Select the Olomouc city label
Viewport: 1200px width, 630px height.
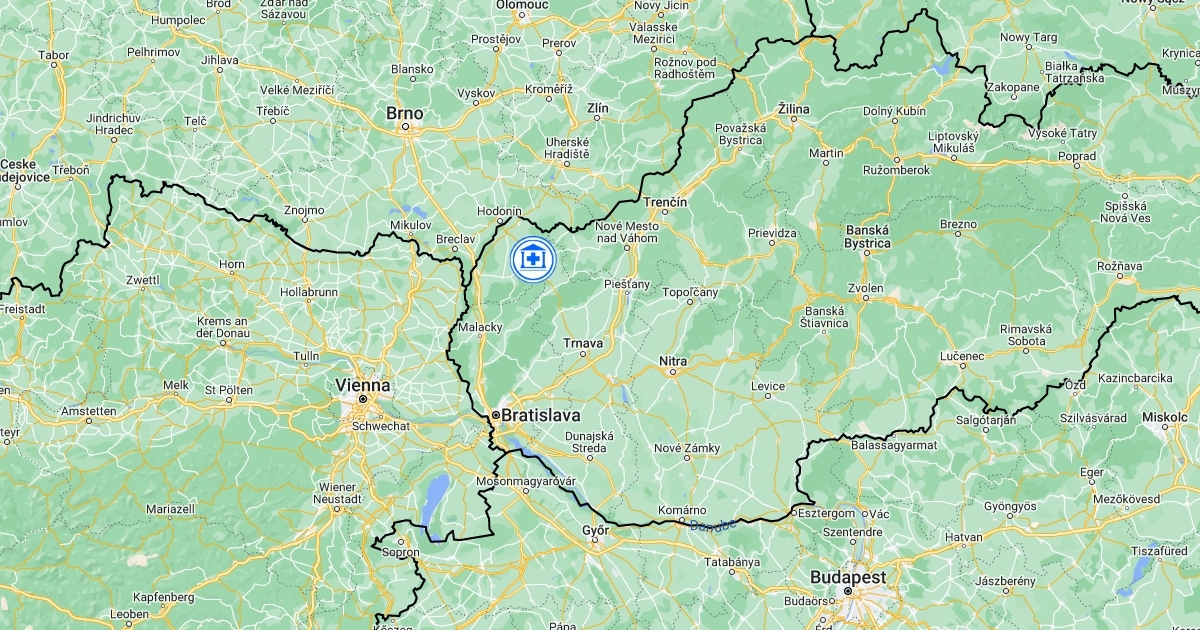523,5
